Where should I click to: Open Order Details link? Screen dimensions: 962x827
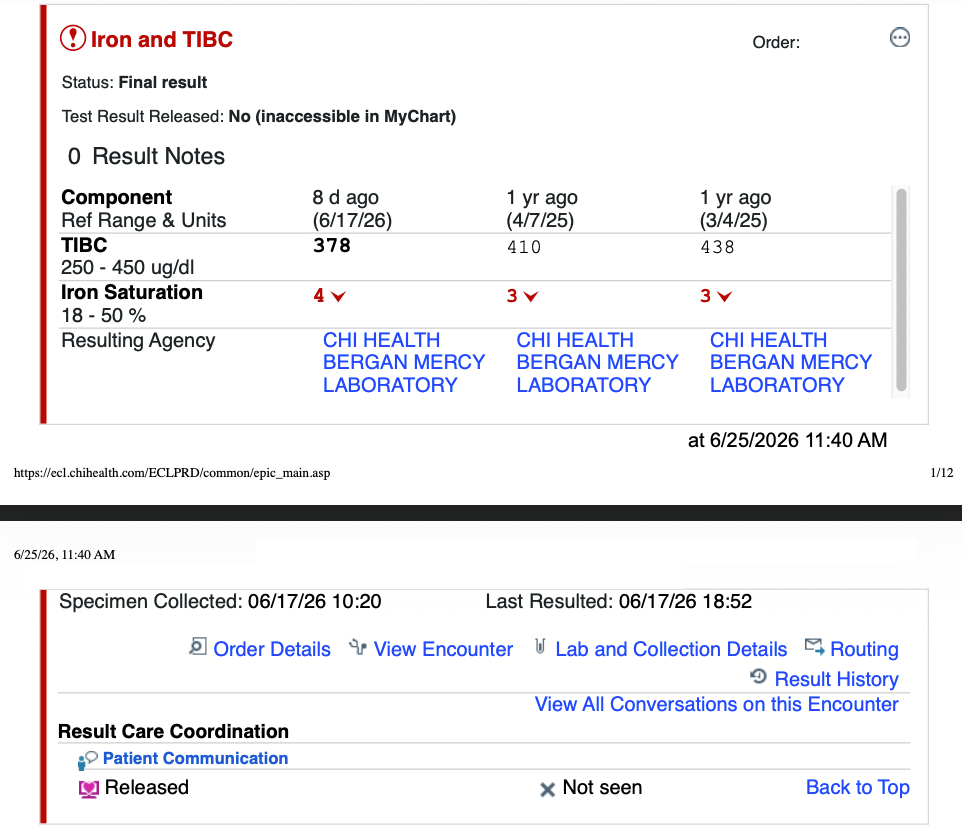(x=272, y=649)
